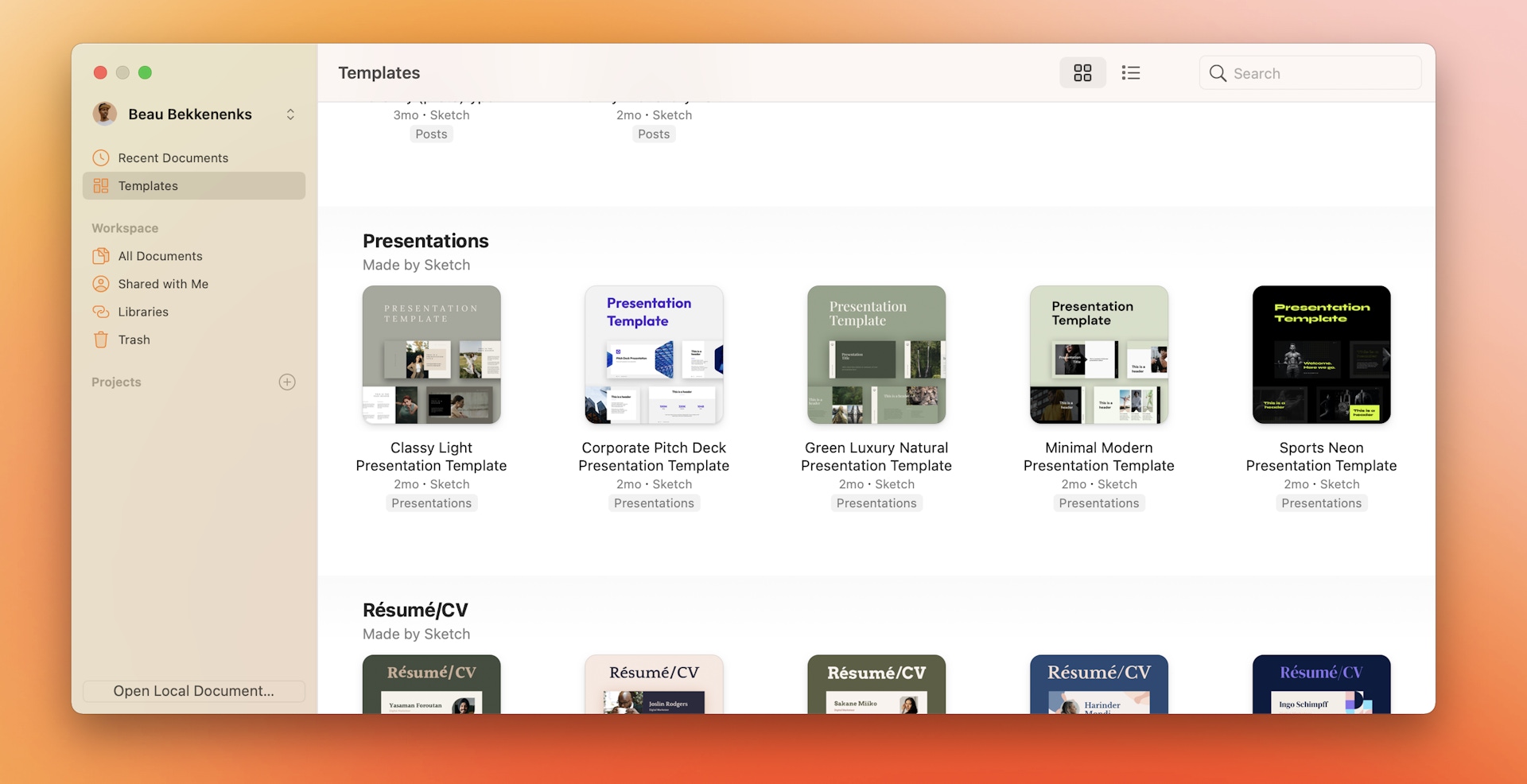Open the Trash
Image resolution: width=1527 pixels, height=784 pixels.
(x=133, y=340)
